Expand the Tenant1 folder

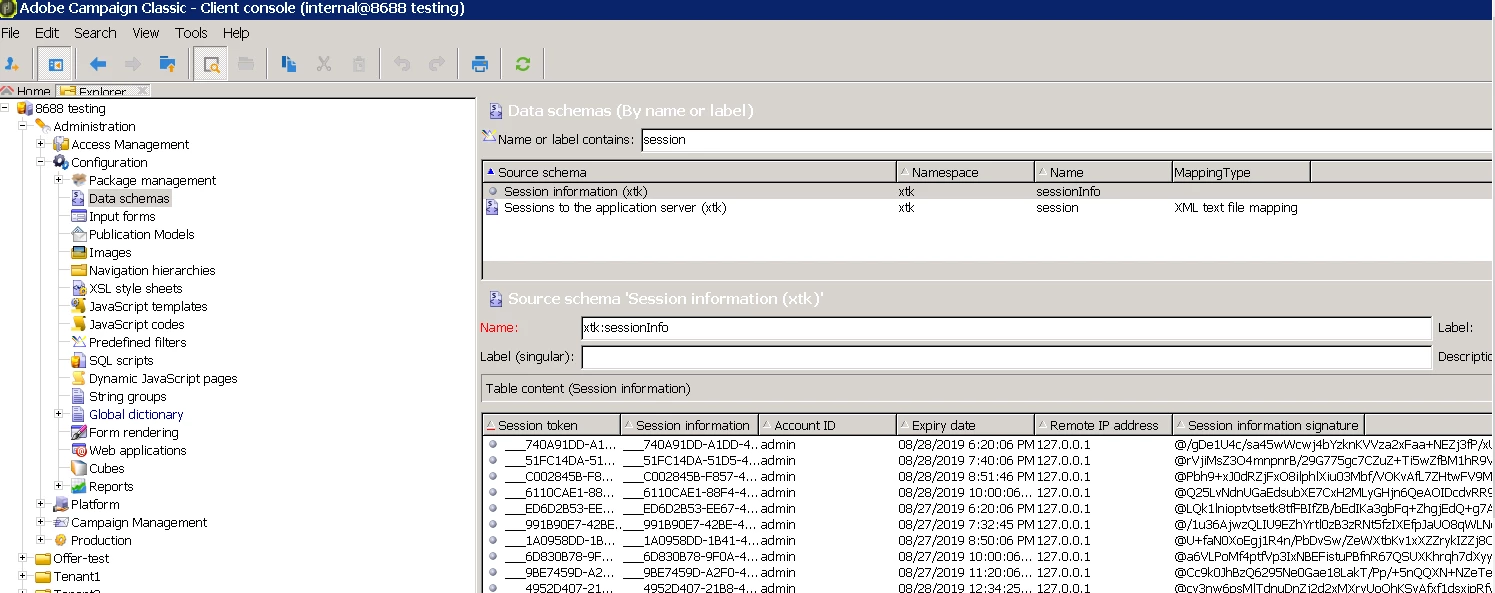(23, 576)
